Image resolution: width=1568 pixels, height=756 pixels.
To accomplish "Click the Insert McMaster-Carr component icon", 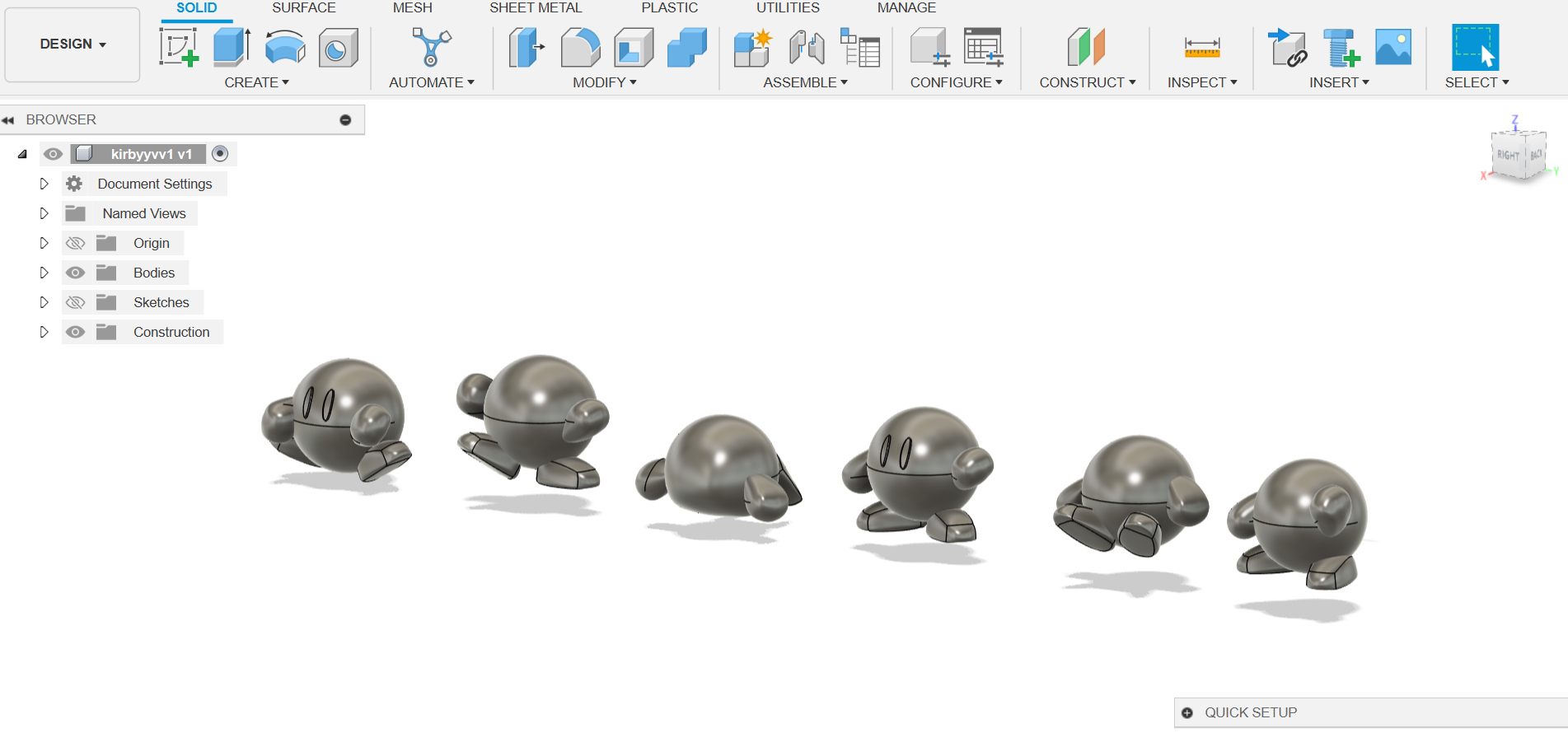I will coord(1341,47).
